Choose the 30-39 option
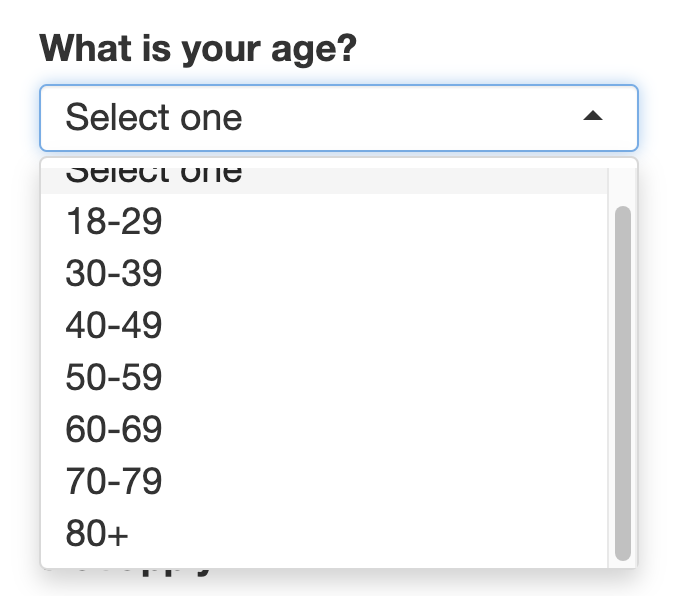The width and height of the screenshot is (678, 596). click(x=114, y=273)
